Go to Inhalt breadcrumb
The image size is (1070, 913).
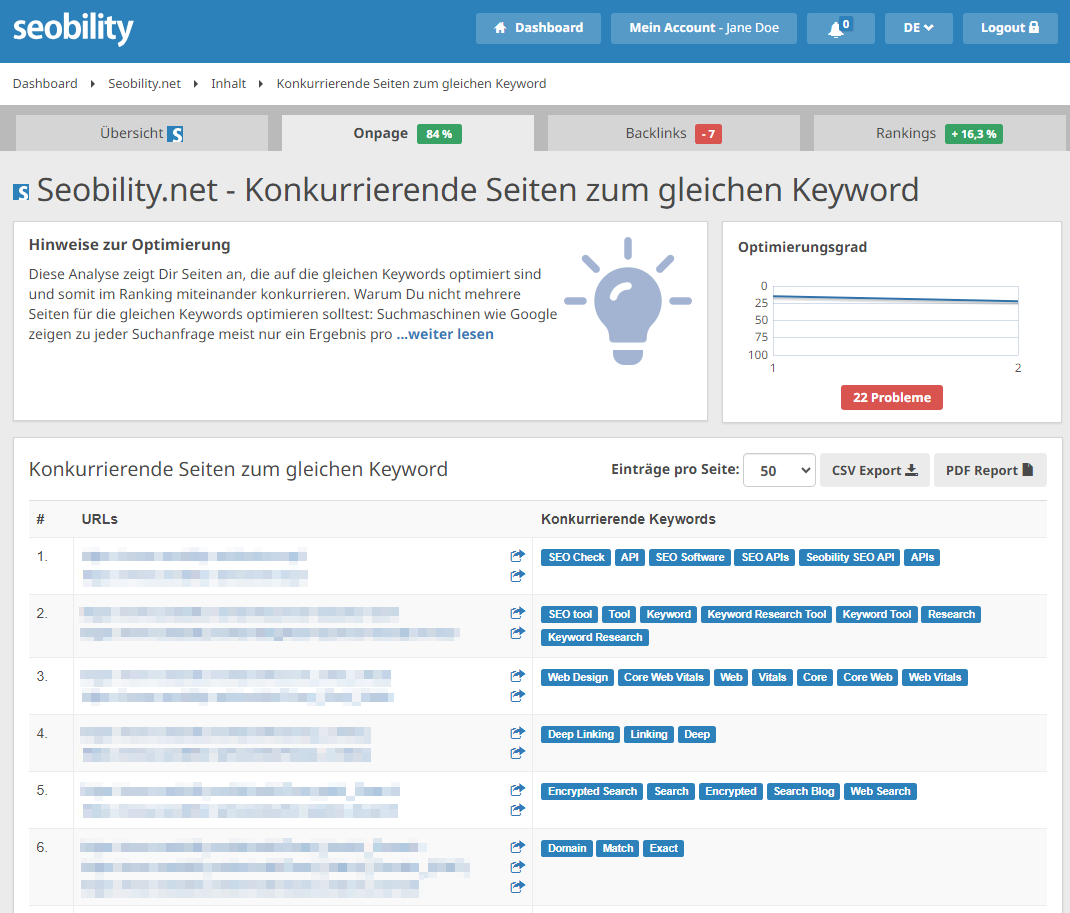click(229, 84)
